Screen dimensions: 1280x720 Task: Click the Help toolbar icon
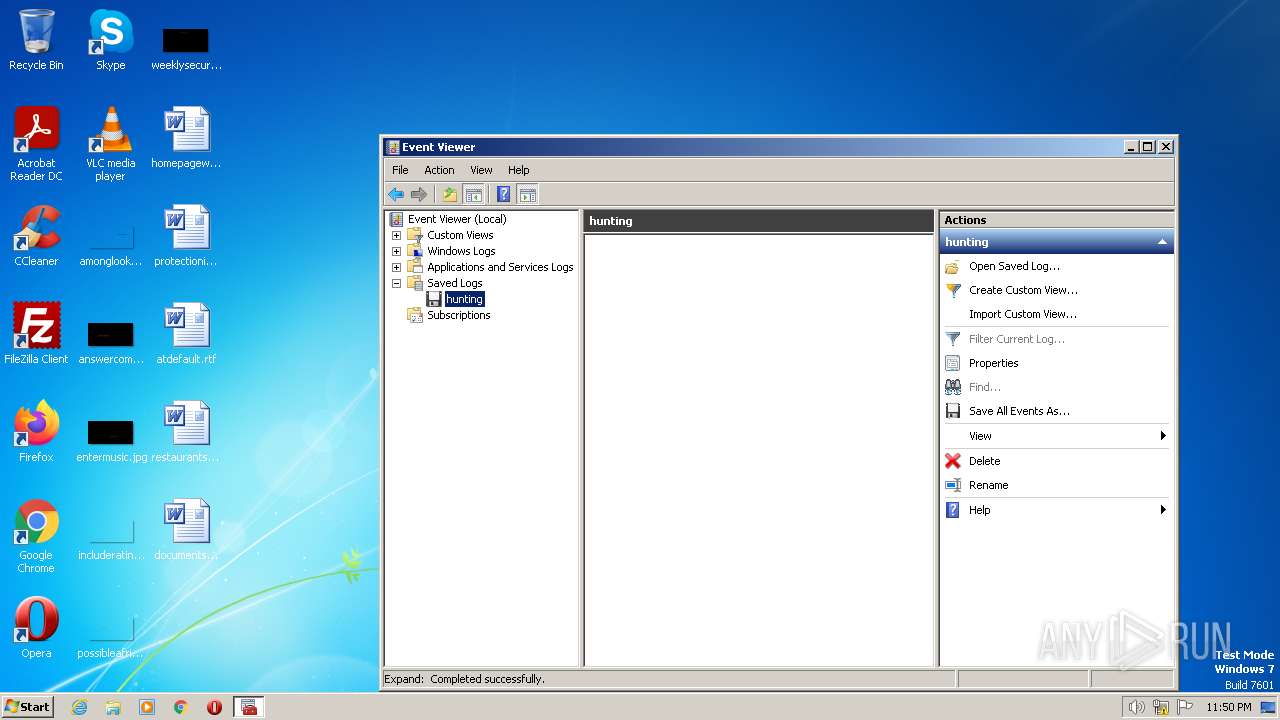coord(504,194)
